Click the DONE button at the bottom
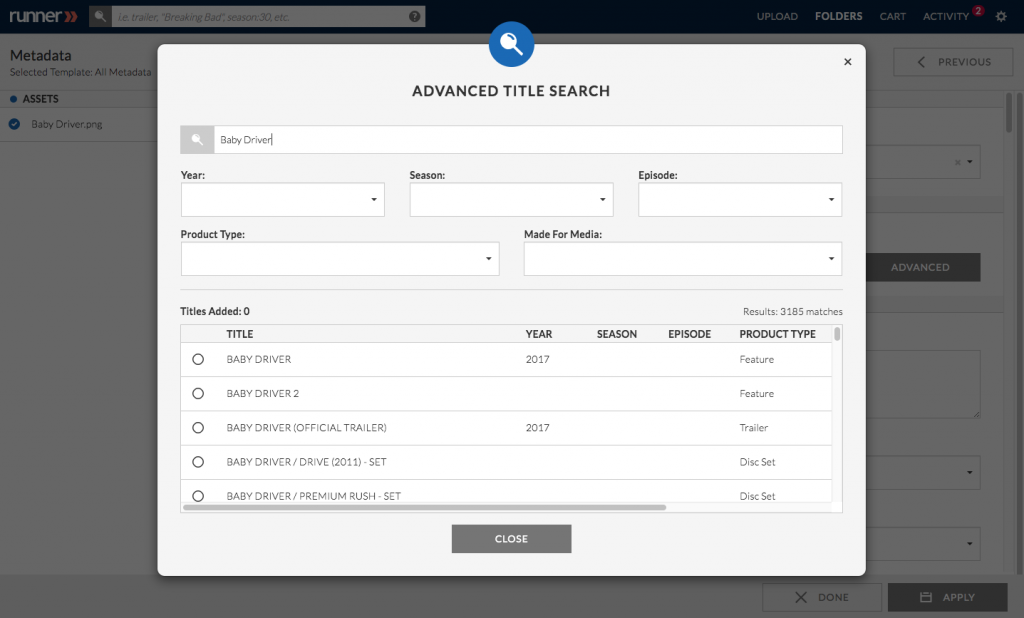 pyautogui.click(x=822, y=597)
